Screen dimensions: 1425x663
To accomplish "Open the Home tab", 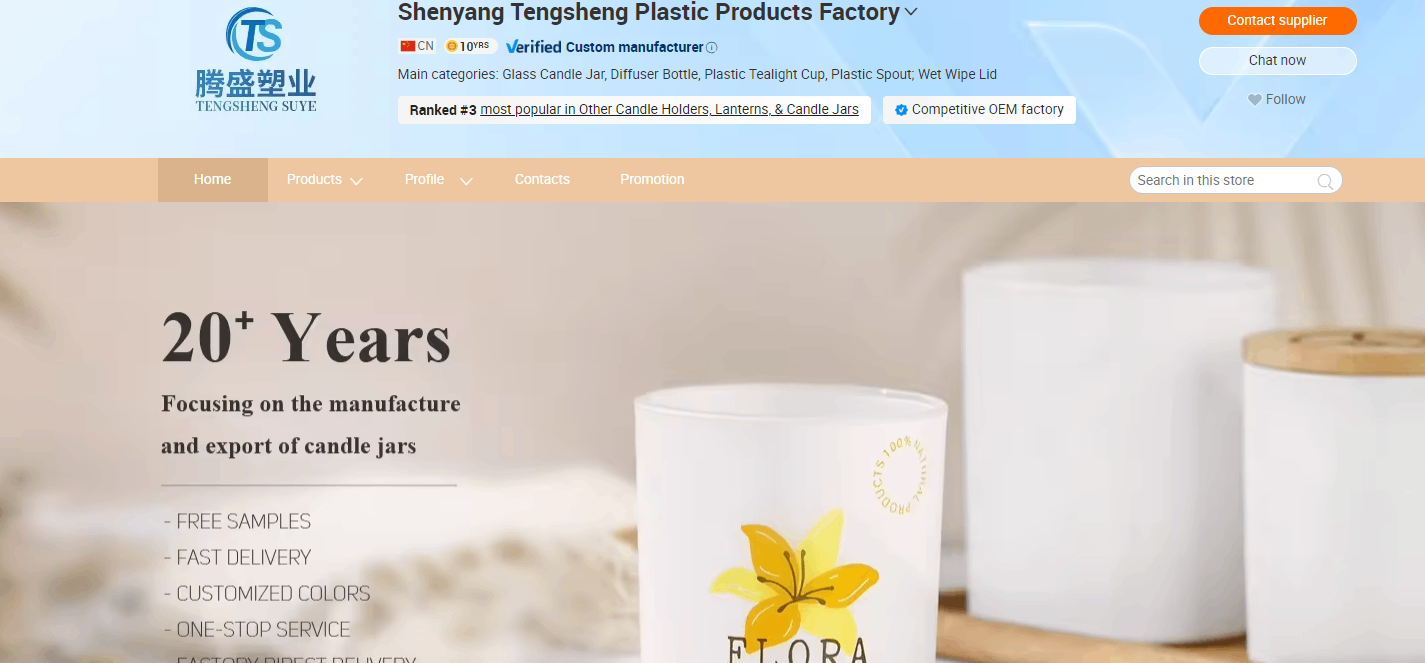I will [x=213, y=180].
